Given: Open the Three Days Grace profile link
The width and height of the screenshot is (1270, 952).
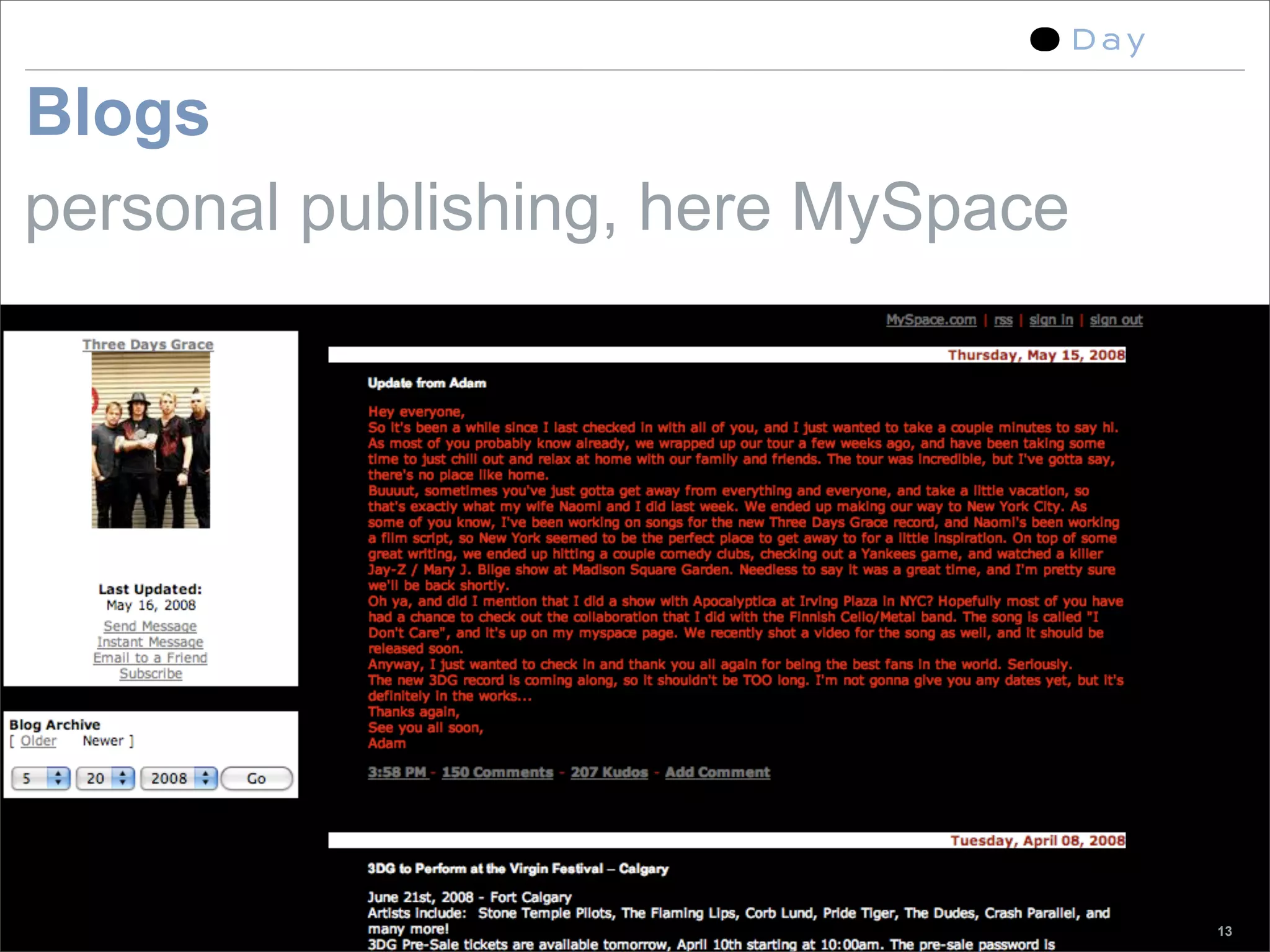Looking at the screenshot, I should pyautogui.click(x=148, y=344).
